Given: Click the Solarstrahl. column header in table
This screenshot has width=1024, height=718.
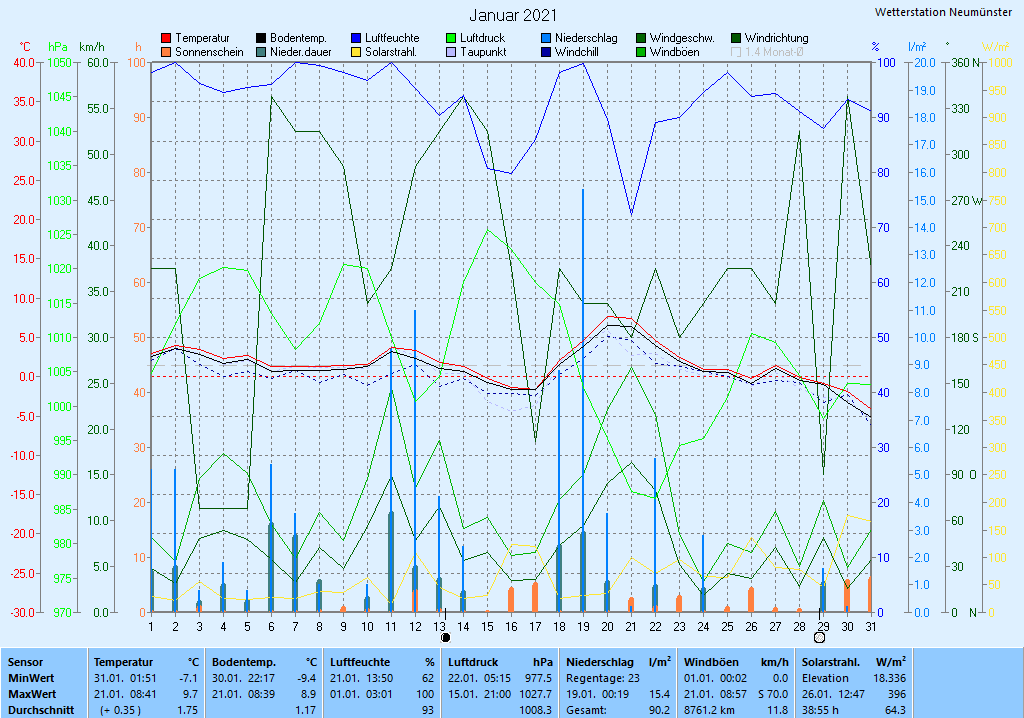Looking at the screenshot, I should click(x=831, y=662).
